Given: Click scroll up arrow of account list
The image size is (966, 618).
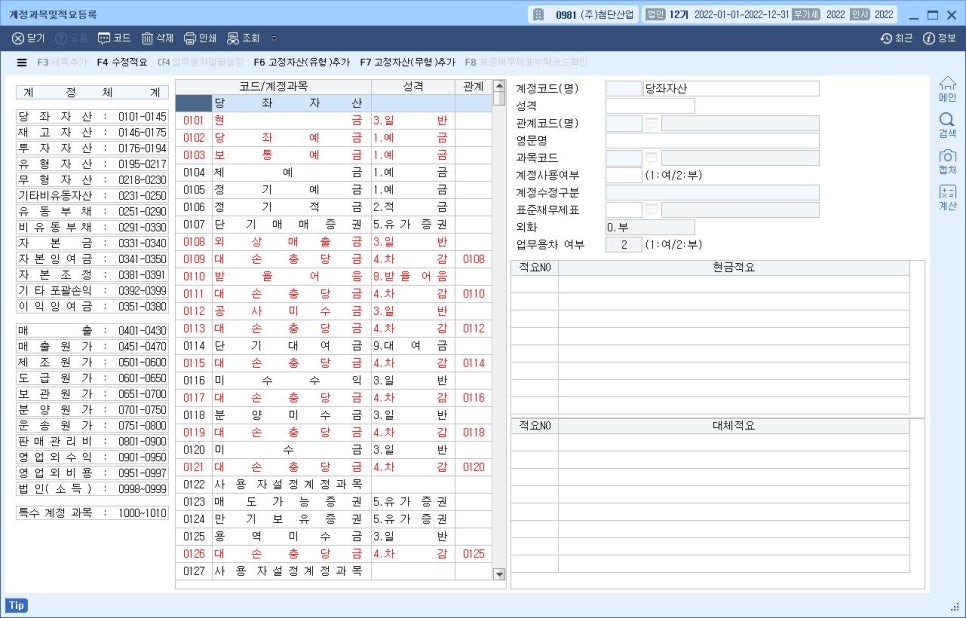Looking at the screenshot, I should 499,86.
